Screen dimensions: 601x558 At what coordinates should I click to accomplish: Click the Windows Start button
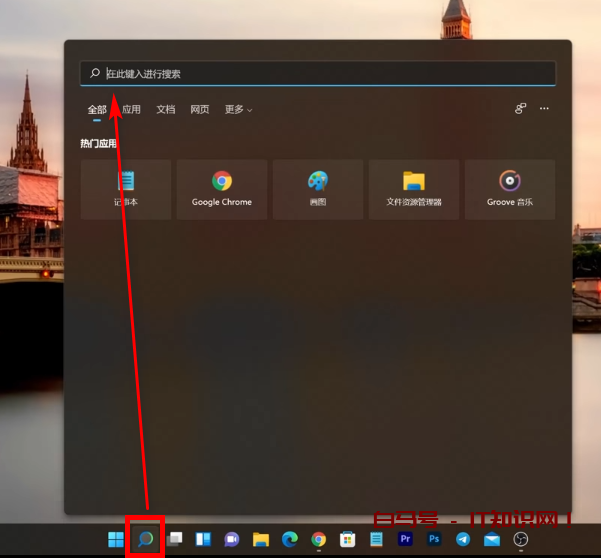116,540
